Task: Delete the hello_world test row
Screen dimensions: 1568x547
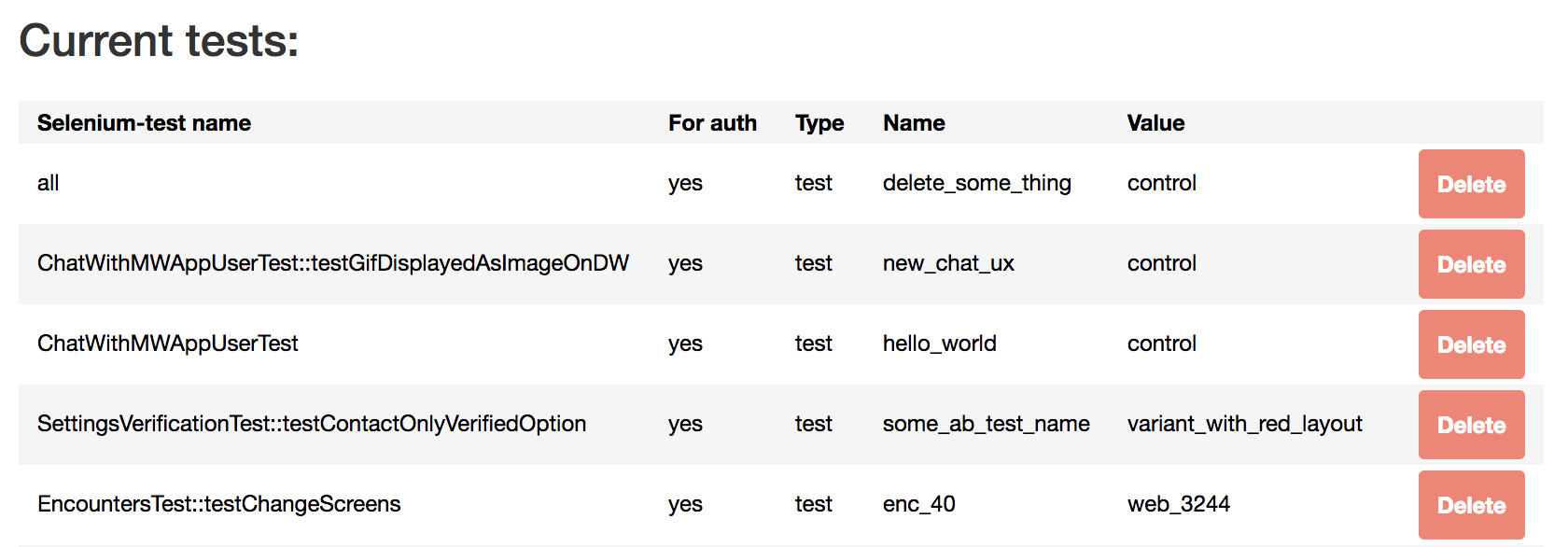Action: pyautogui.click(x=1471, y=344)
